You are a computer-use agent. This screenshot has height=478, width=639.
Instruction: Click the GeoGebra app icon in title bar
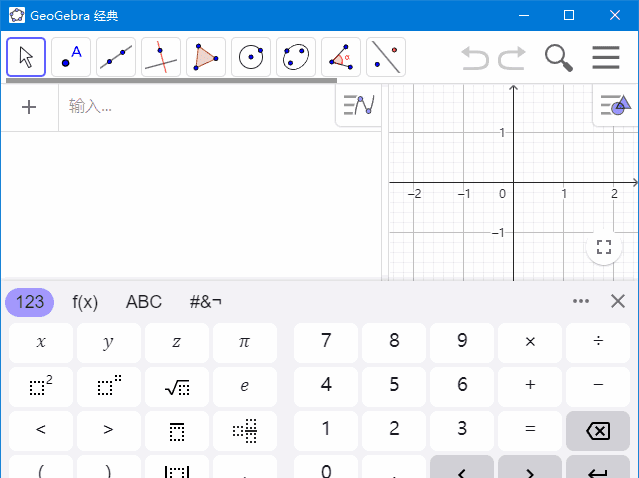pos(17,15)
